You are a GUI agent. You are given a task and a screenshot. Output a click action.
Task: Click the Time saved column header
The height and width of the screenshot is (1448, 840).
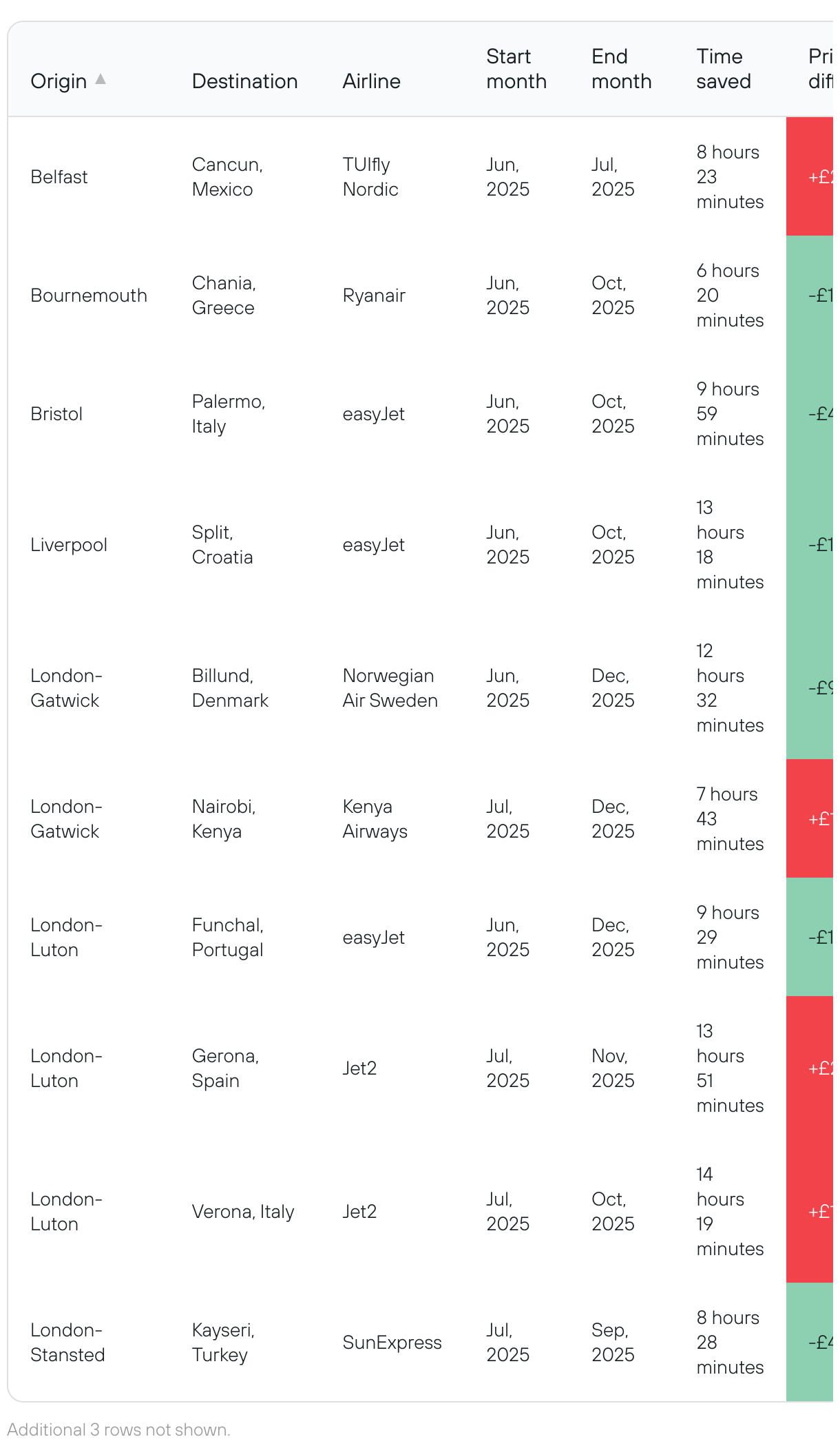tap(724, 69)
